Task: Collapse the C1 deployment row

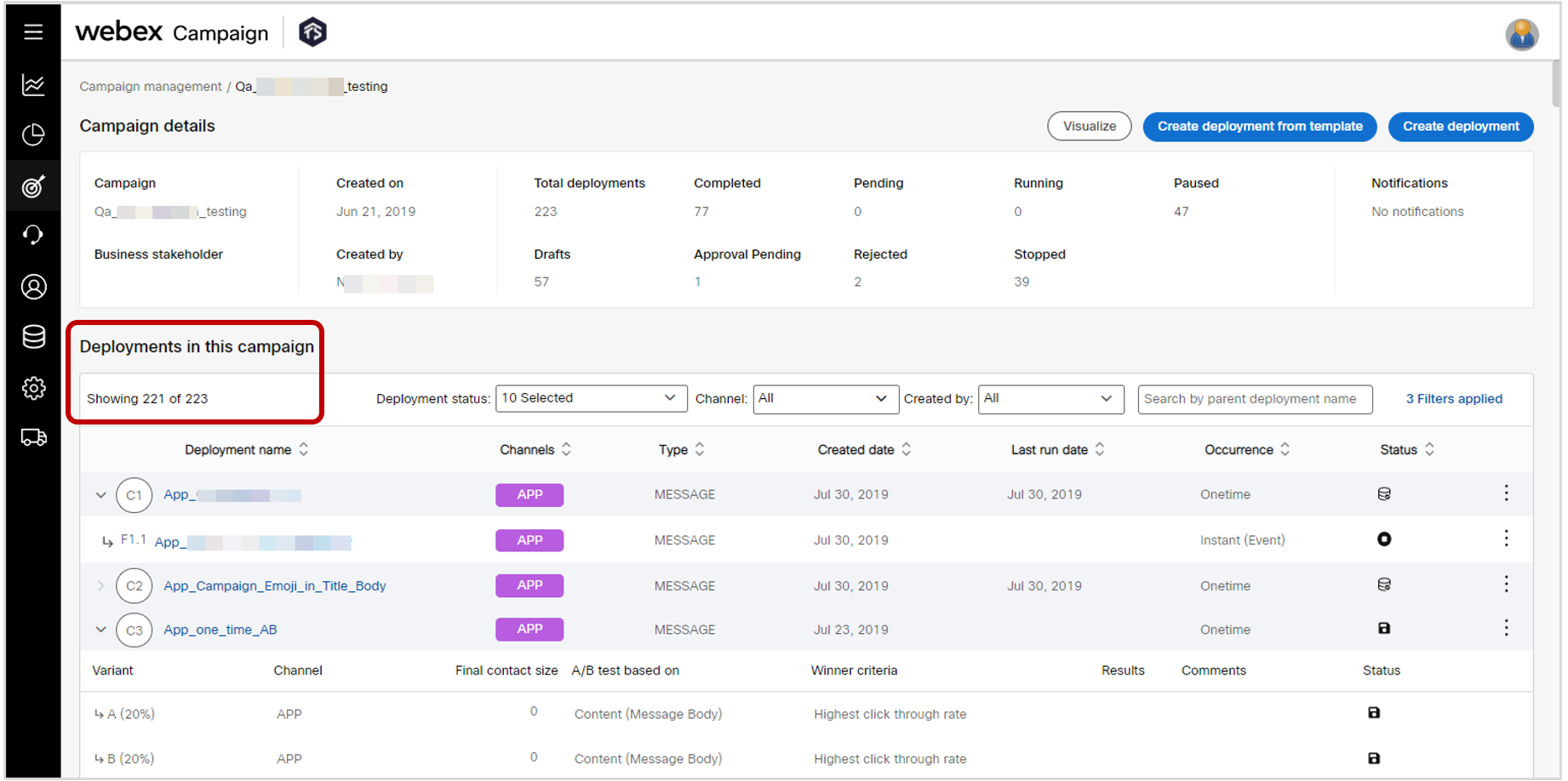Action: tap(100, 495)
